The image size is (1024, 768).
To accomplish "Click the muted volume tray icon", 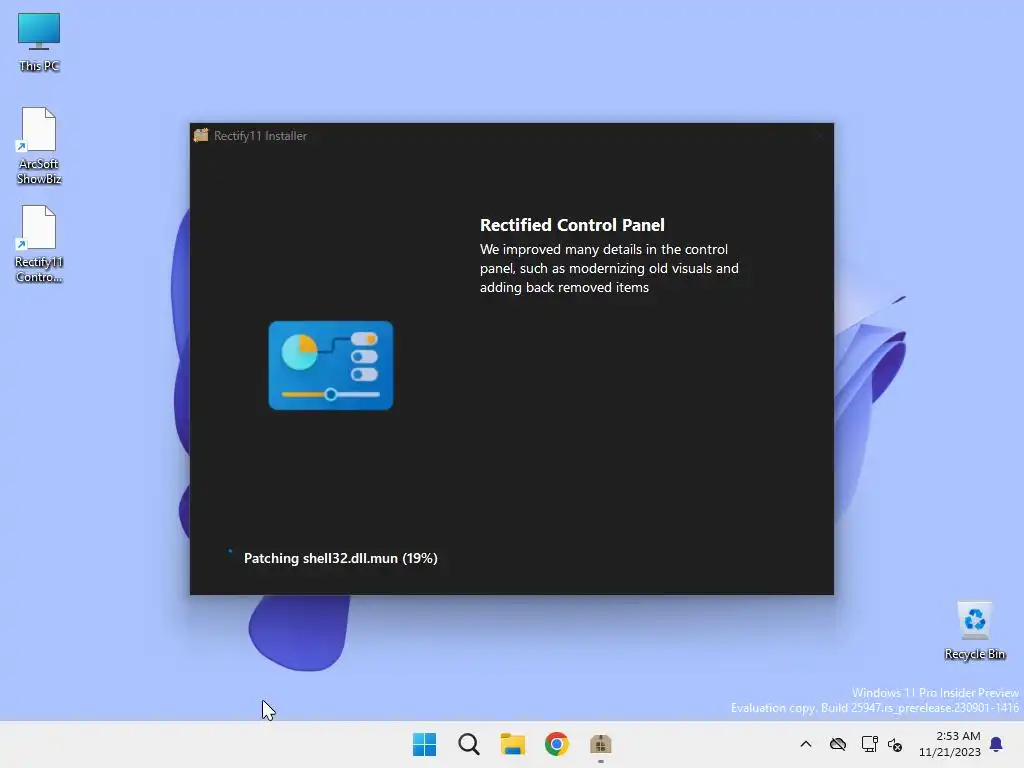I will (x=895, y=744).
